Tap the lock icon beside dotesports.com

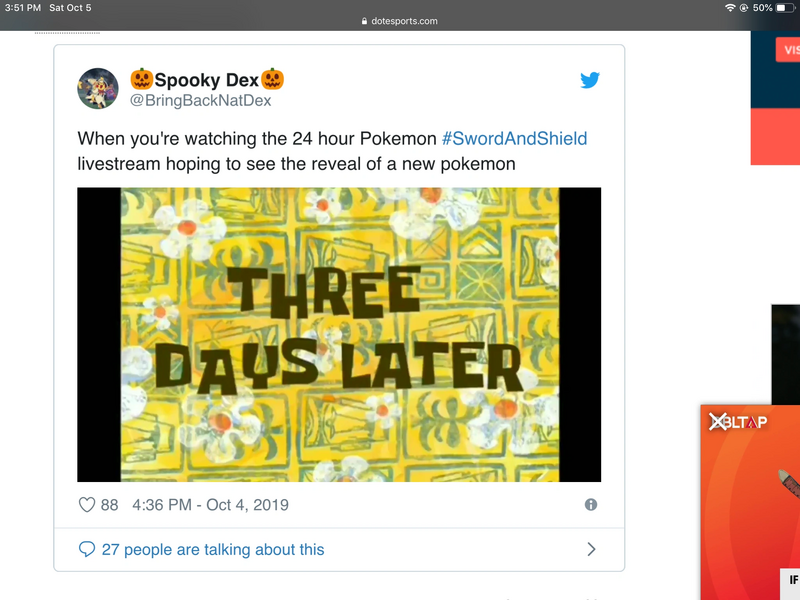365,21
